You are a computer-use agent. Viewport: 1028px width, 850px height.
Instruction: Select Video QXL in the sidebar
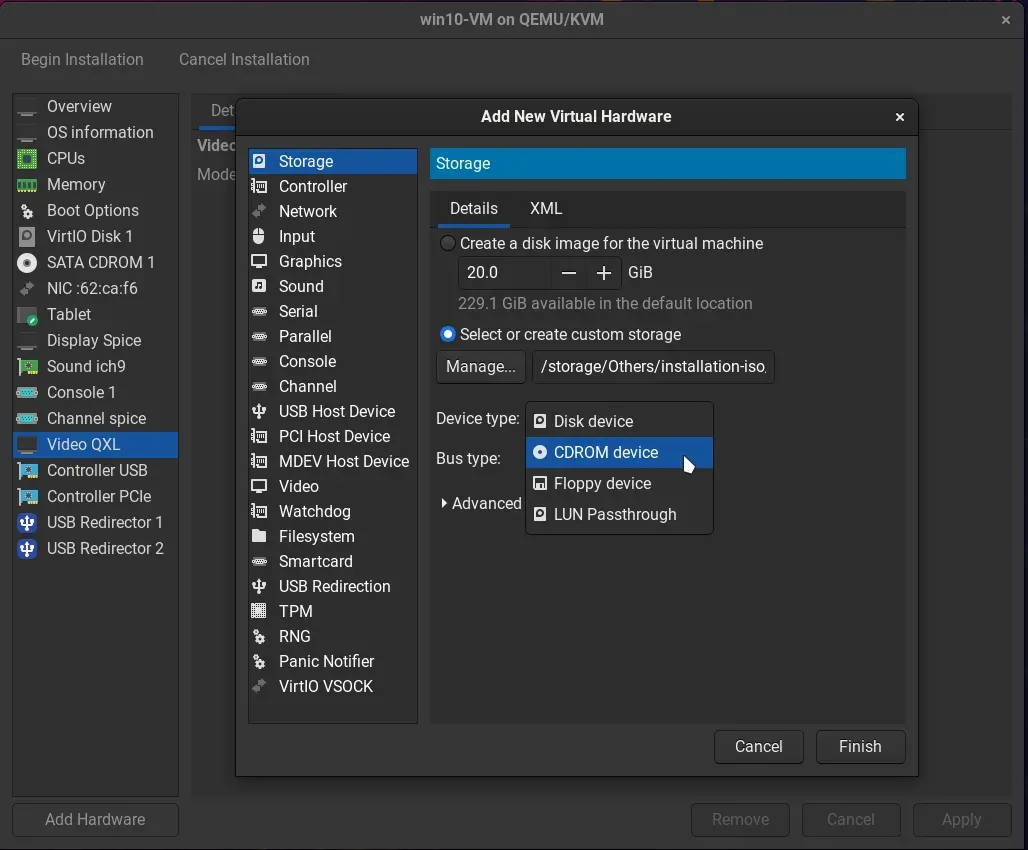(96, 445)
